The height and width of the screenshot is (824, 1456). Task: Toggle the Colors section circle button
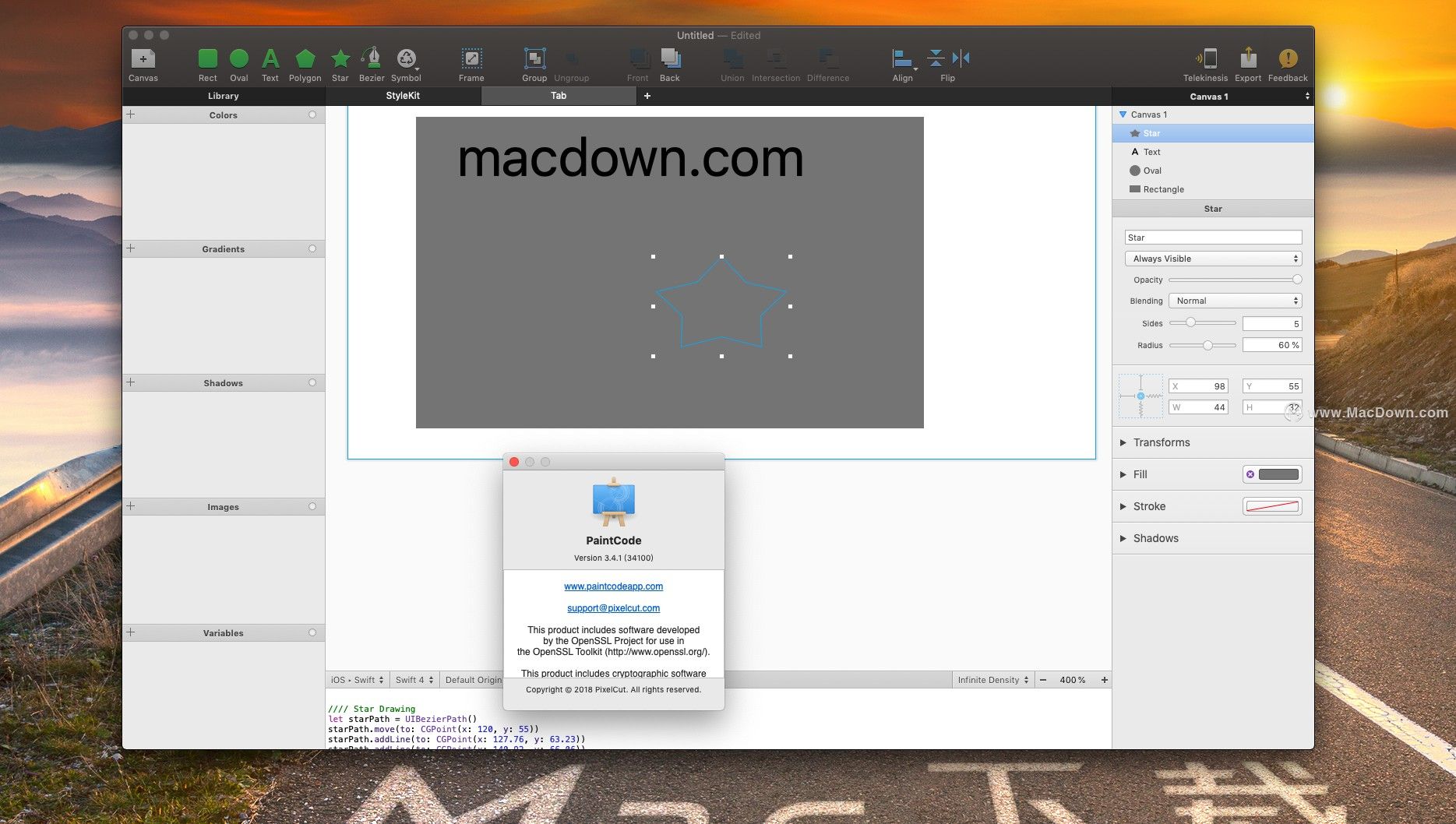click(312, 114)
